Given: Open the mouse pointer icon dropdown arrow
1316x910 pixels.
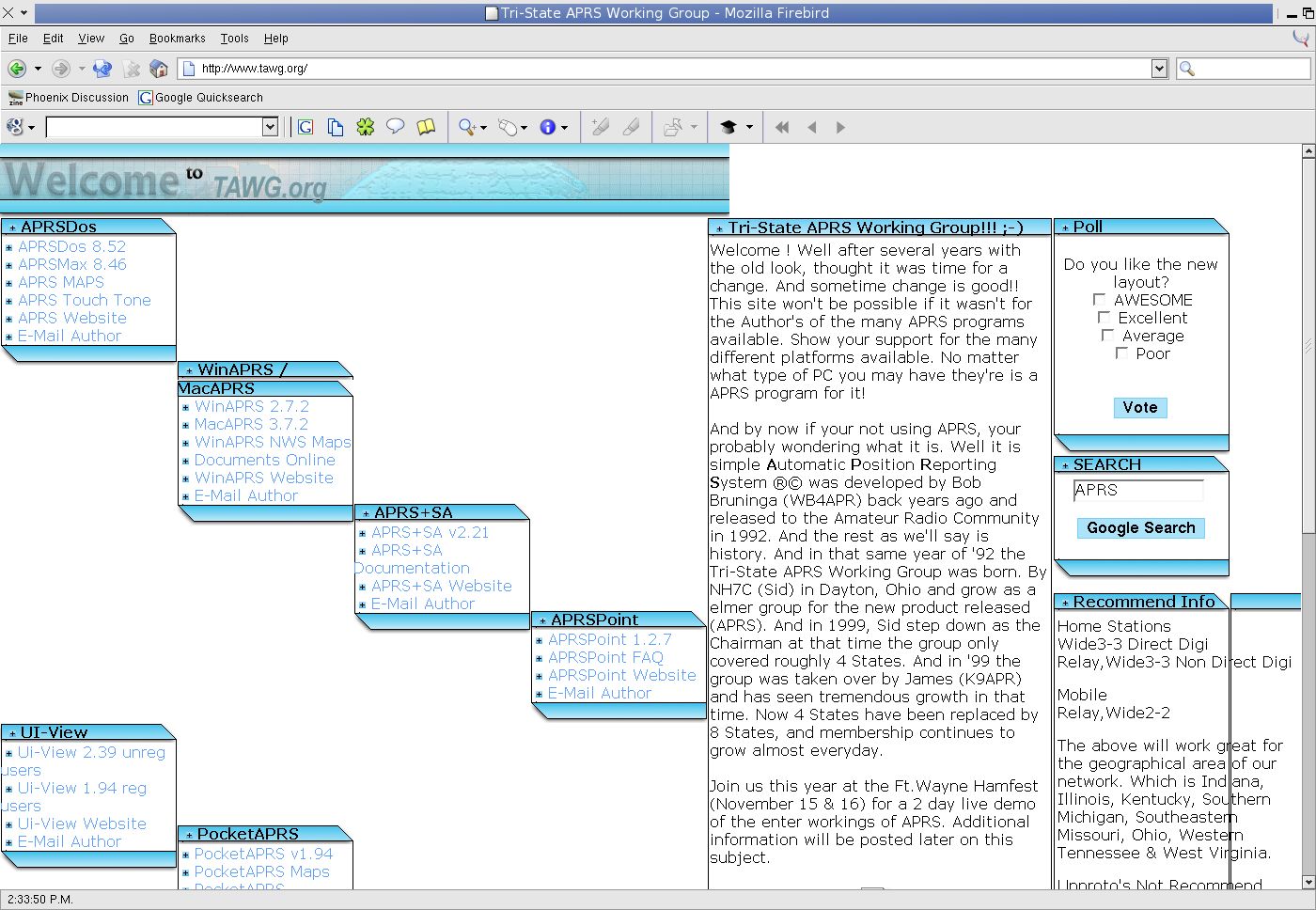Looking at the screenshot, I should tap(524, 128).
